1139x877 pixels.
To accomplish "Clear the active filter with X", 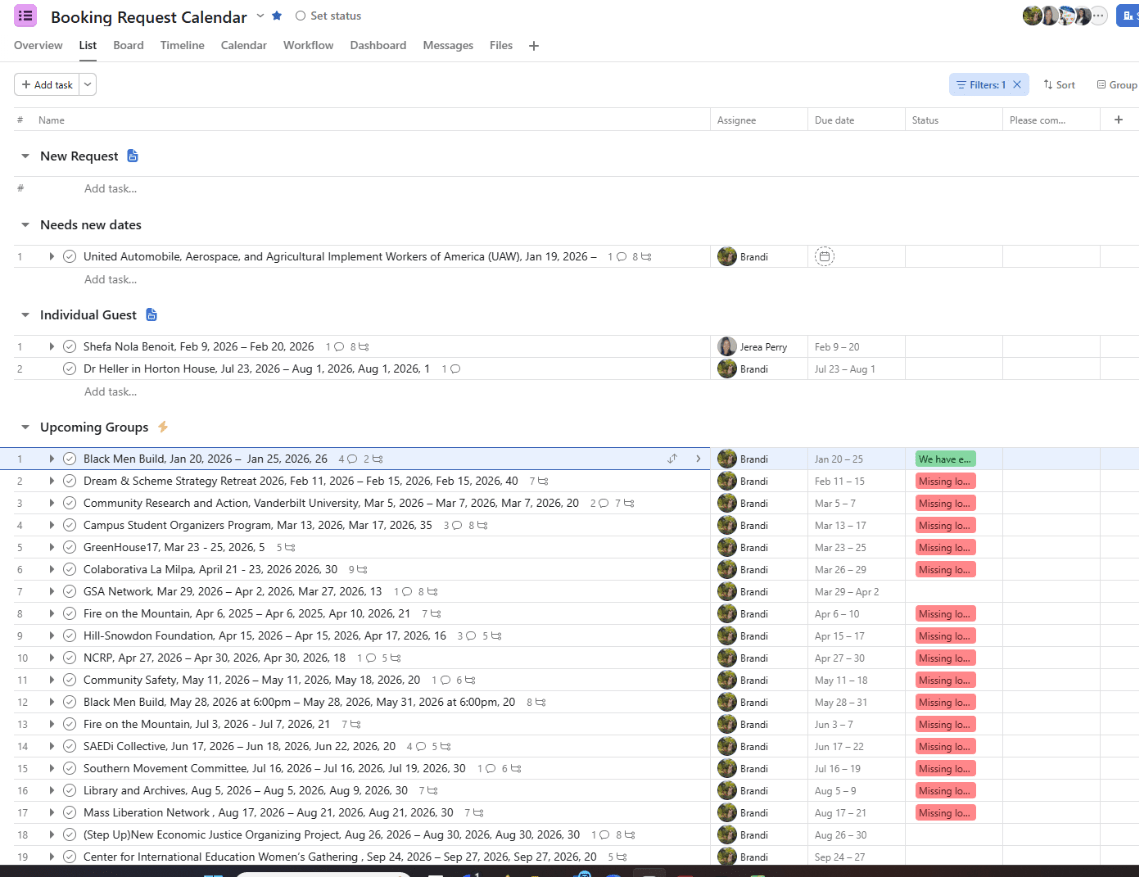I will [x=1017, y=84].
